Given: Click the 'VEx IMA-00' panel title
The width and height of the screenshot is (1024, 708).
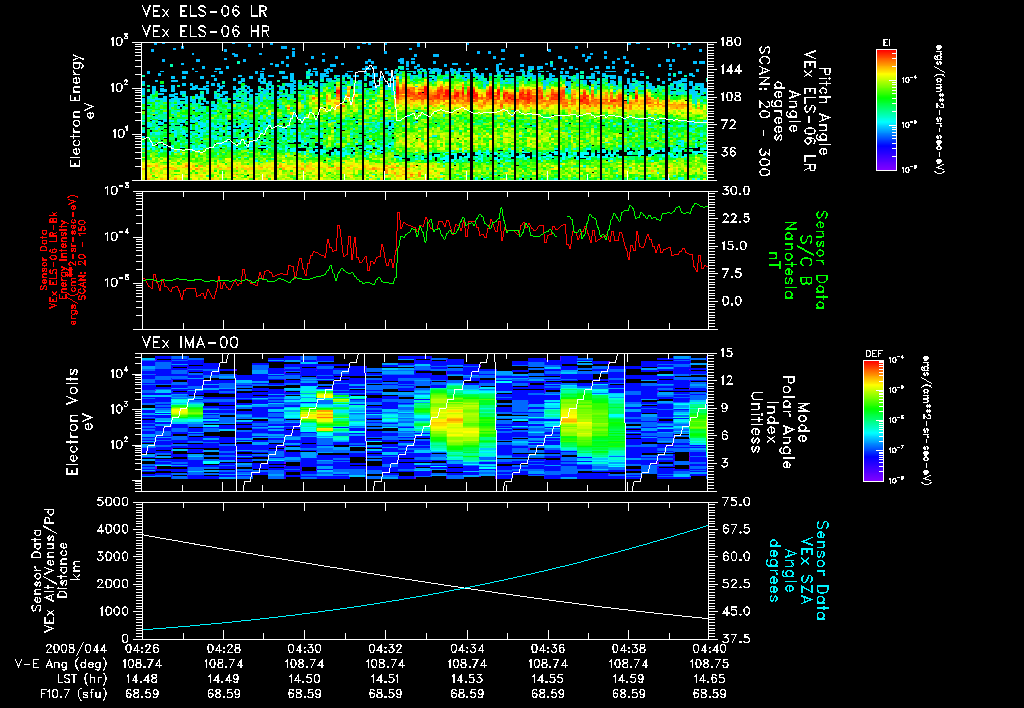Looking at the screenshot, I should [190, 342].
